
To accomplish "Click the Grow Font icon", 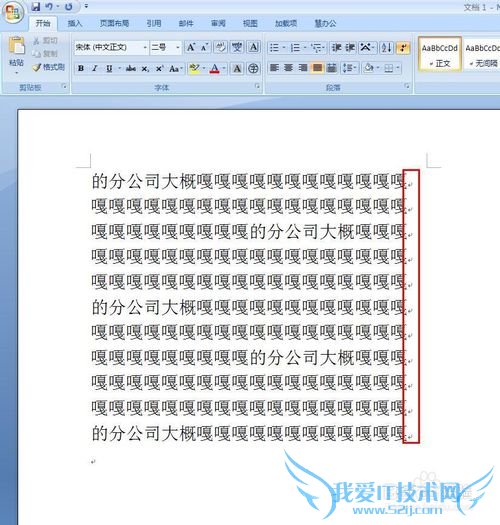I will click(191, 48).
